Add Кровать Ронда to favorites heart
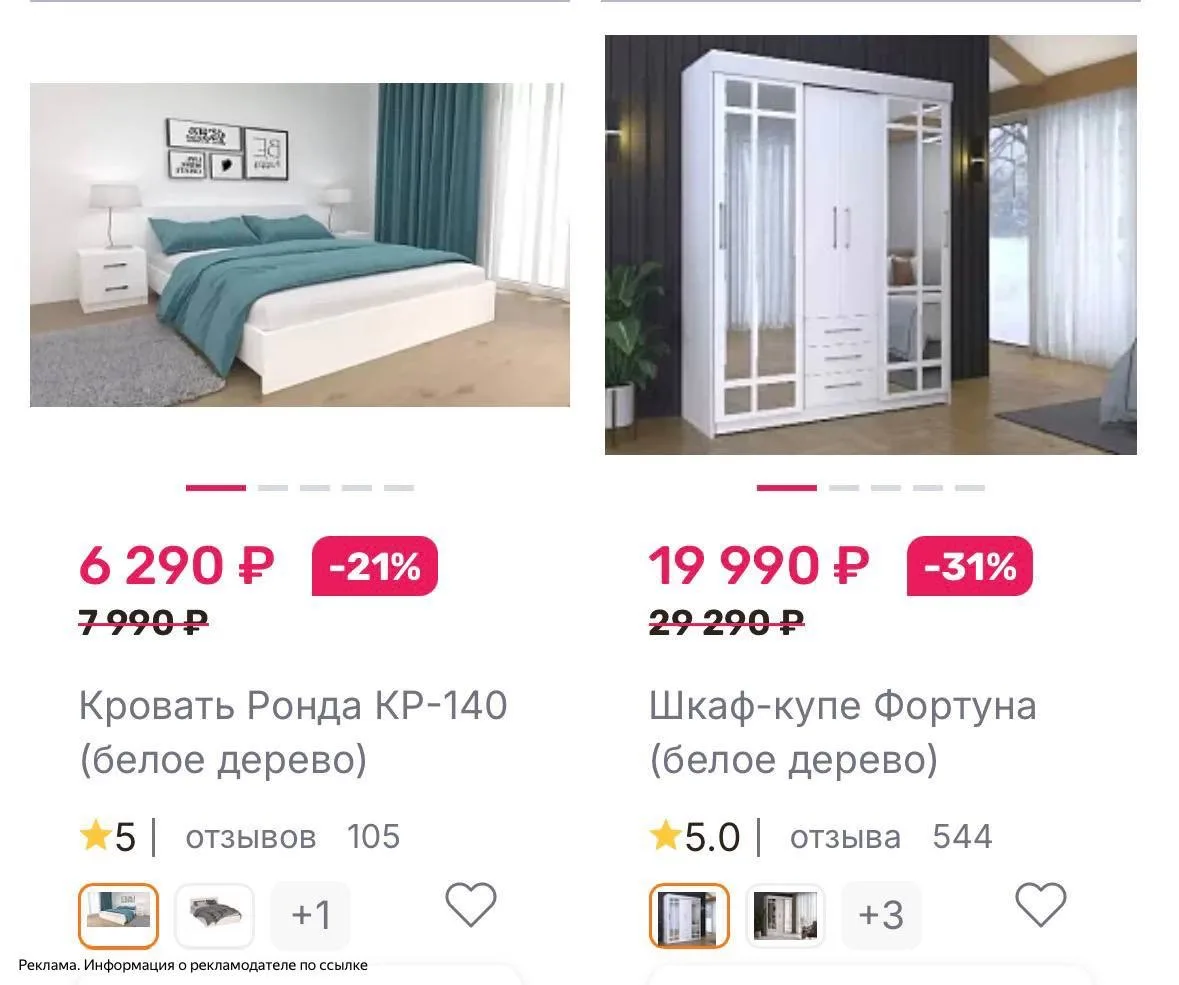1179x985 pixels. pos(471,905)
